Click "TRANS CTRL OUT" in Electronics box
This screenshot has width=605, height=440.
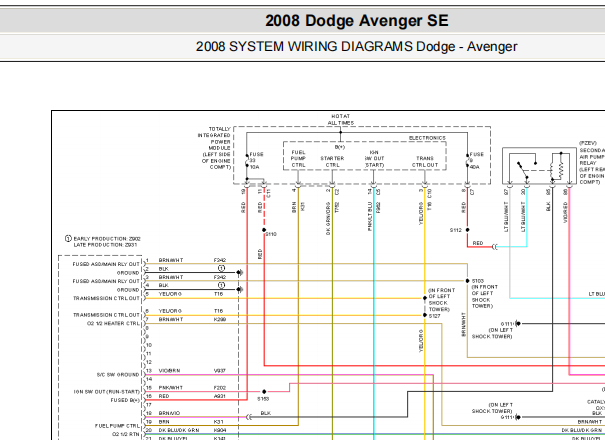[425, 162]
